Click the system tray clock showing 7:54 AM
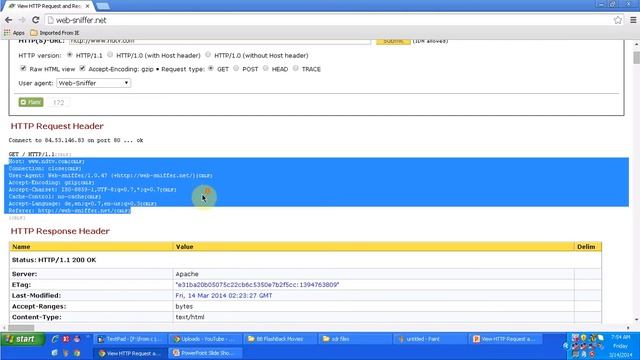The height and width of the screenshot is (360, 640). pyautogui.click(x=620, y=338)
